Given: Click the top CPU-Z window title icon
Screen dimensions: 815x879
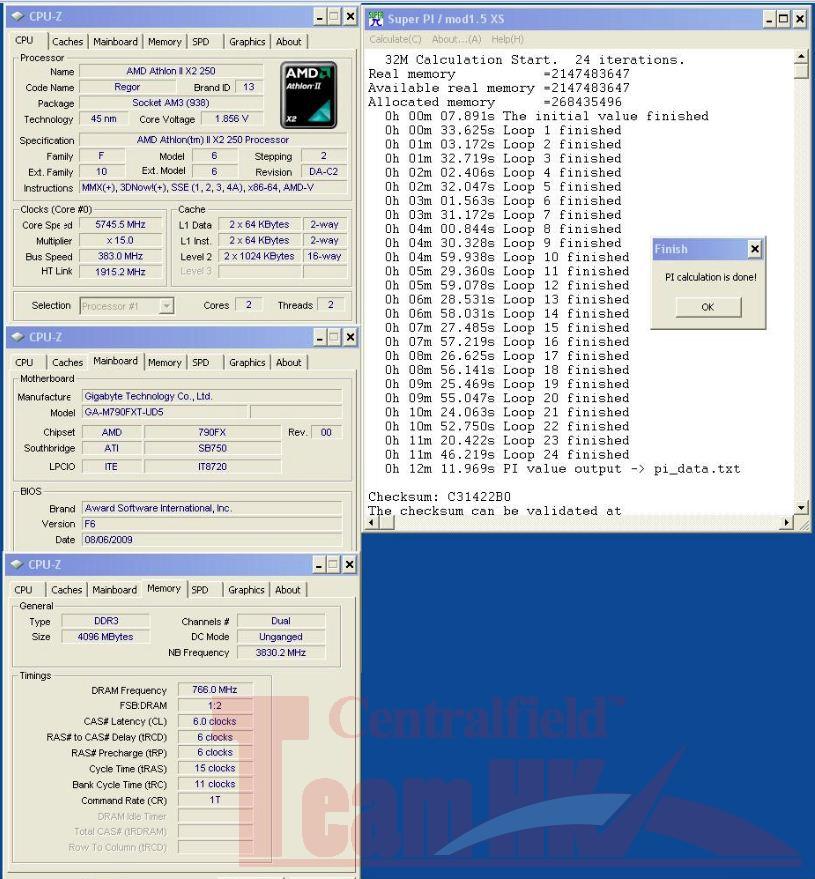Looking at the screenshot, I should pyautogui.click(x=18, y=16).
